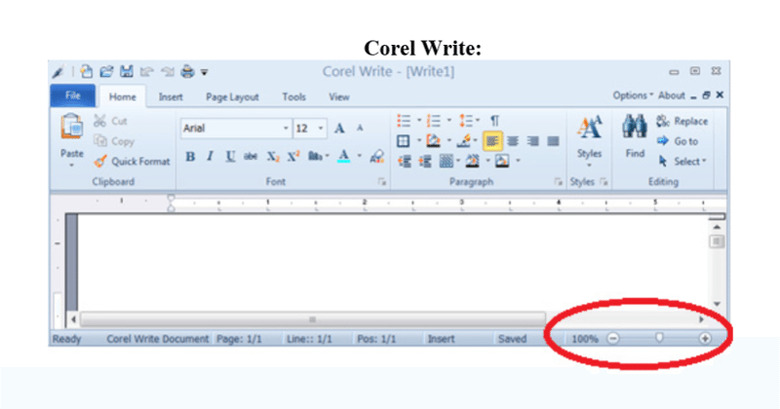The height and width of the screenshot is (409, 780).
Task: Click the line spacing icon
Action: [466, 121]
